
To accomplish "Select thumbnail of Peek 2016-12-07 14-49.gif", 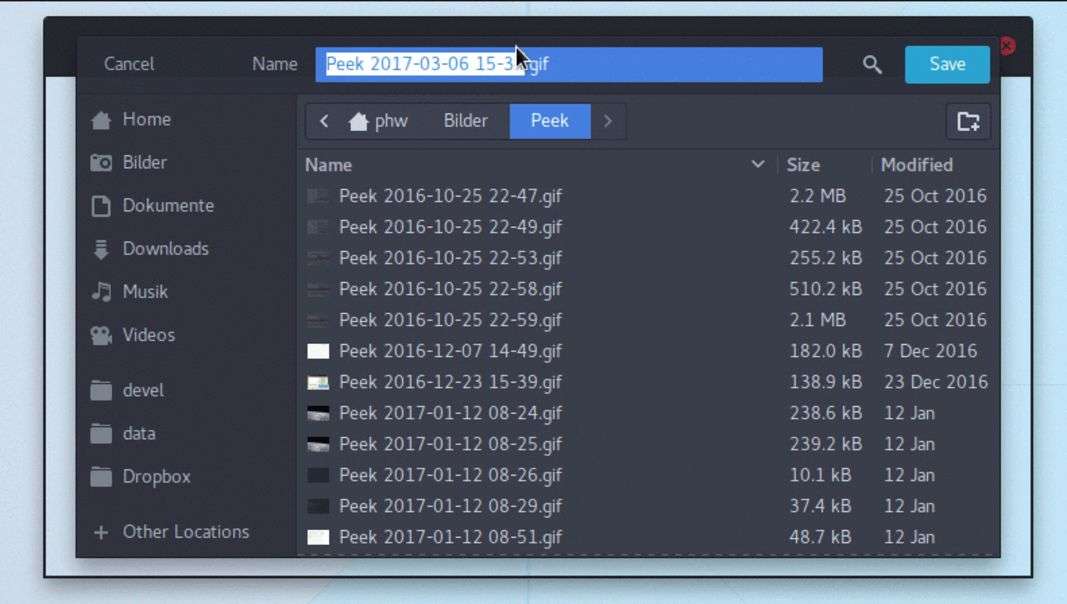I will point(318,351).
